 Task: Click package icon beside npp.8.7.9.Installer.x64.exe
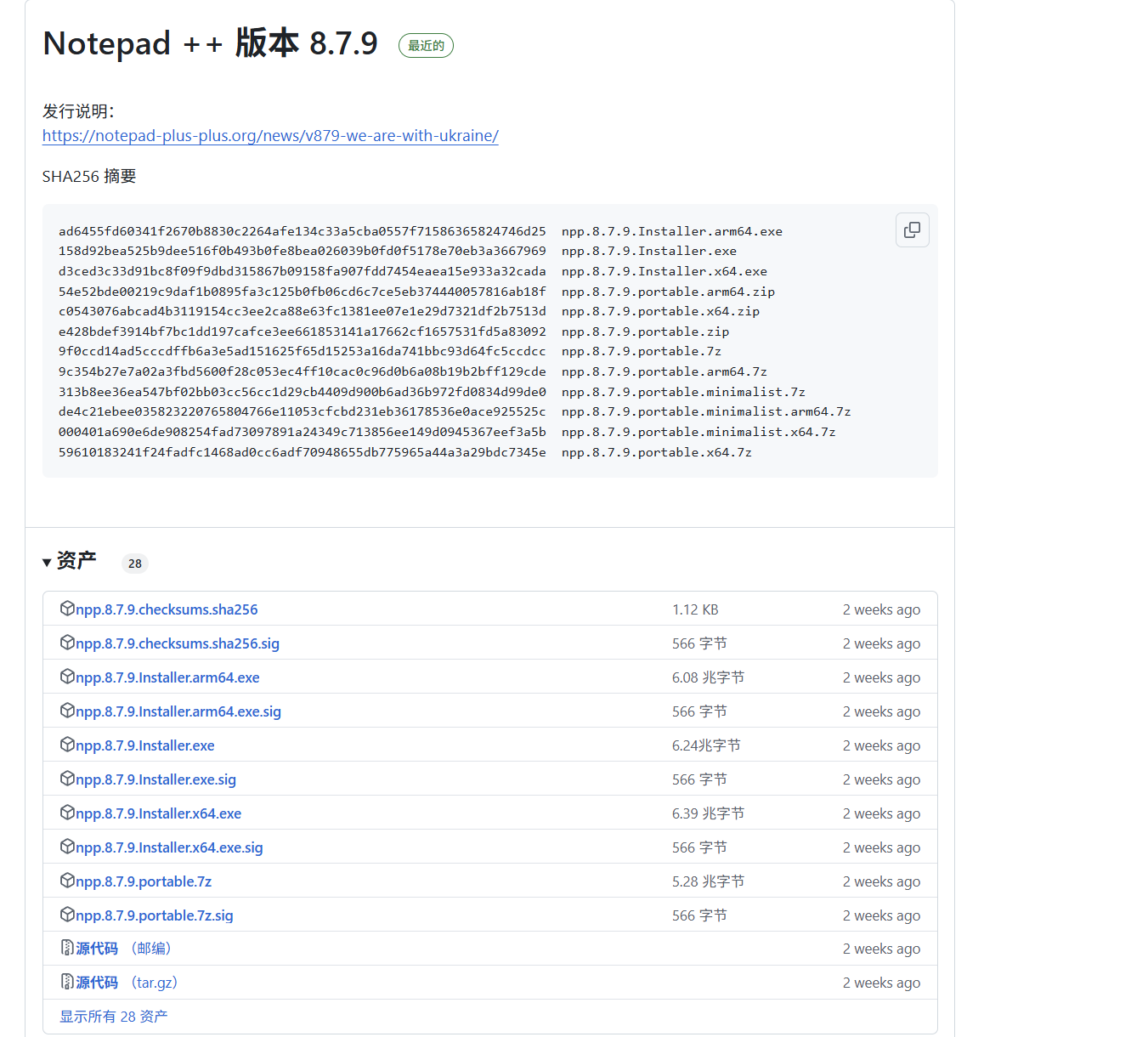coord(67,813)
